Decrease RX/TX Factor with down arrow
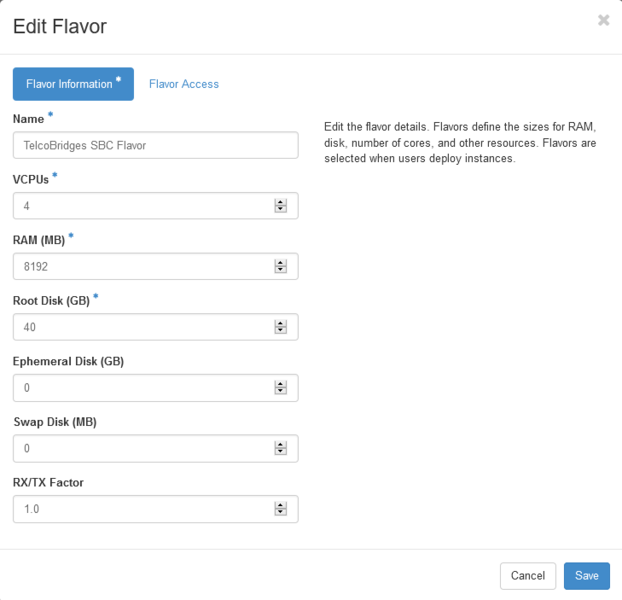Image resolution: width=622 pixels, height=600 pixels. point(280,512)
